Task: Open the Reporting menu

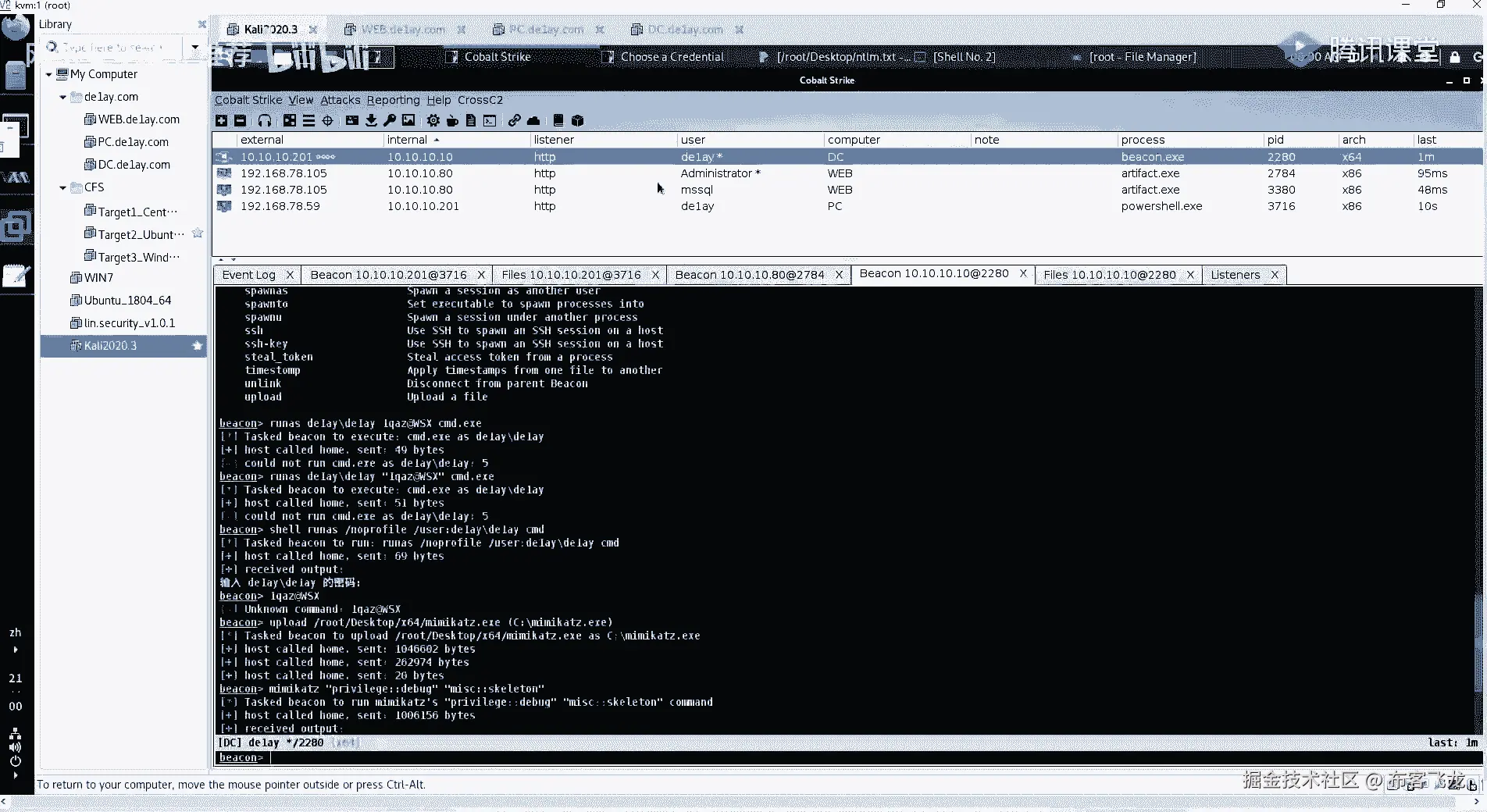Action: 394,100
